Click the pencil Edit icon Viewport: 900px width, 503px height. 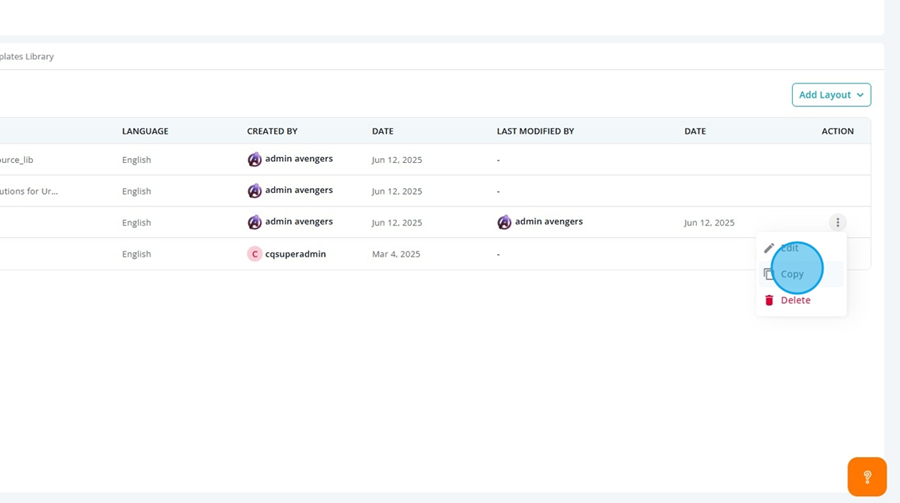click(769, 248)
